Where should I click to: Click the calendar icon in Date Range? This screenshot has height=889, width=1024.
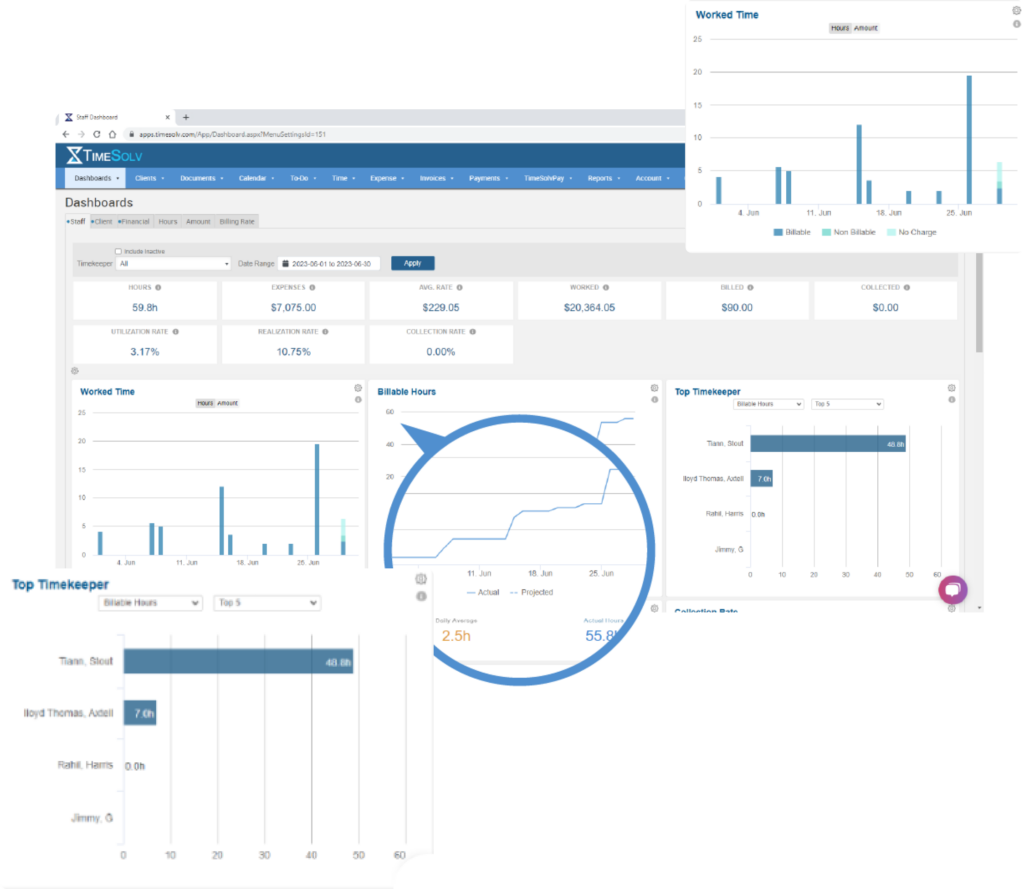click(285, 264)
